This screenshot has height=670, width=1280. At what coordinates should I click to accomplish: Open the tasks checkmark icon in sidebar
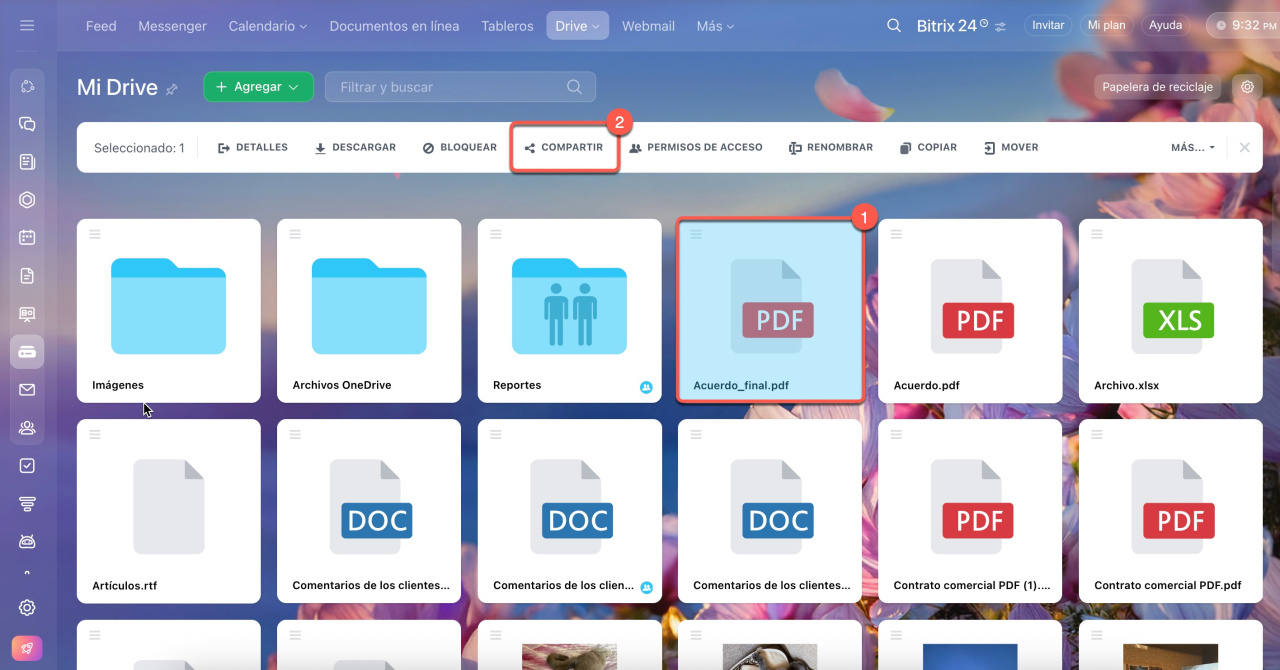point(27,466)
